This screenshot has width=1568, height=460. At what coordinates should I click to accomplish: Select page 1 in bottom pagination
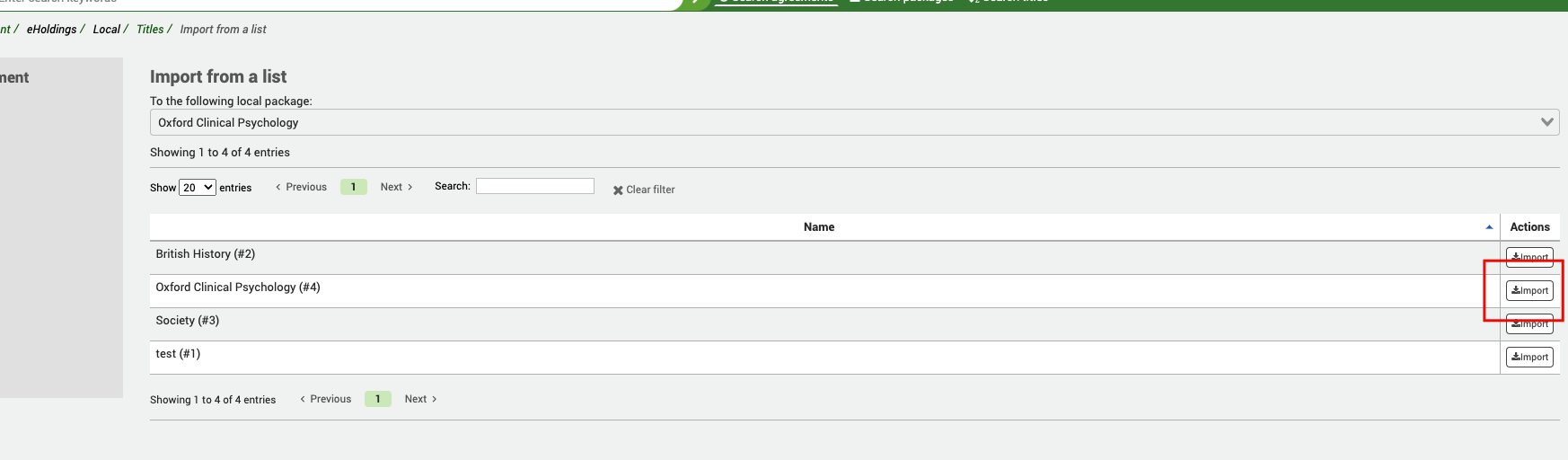(x=378, y=399)
